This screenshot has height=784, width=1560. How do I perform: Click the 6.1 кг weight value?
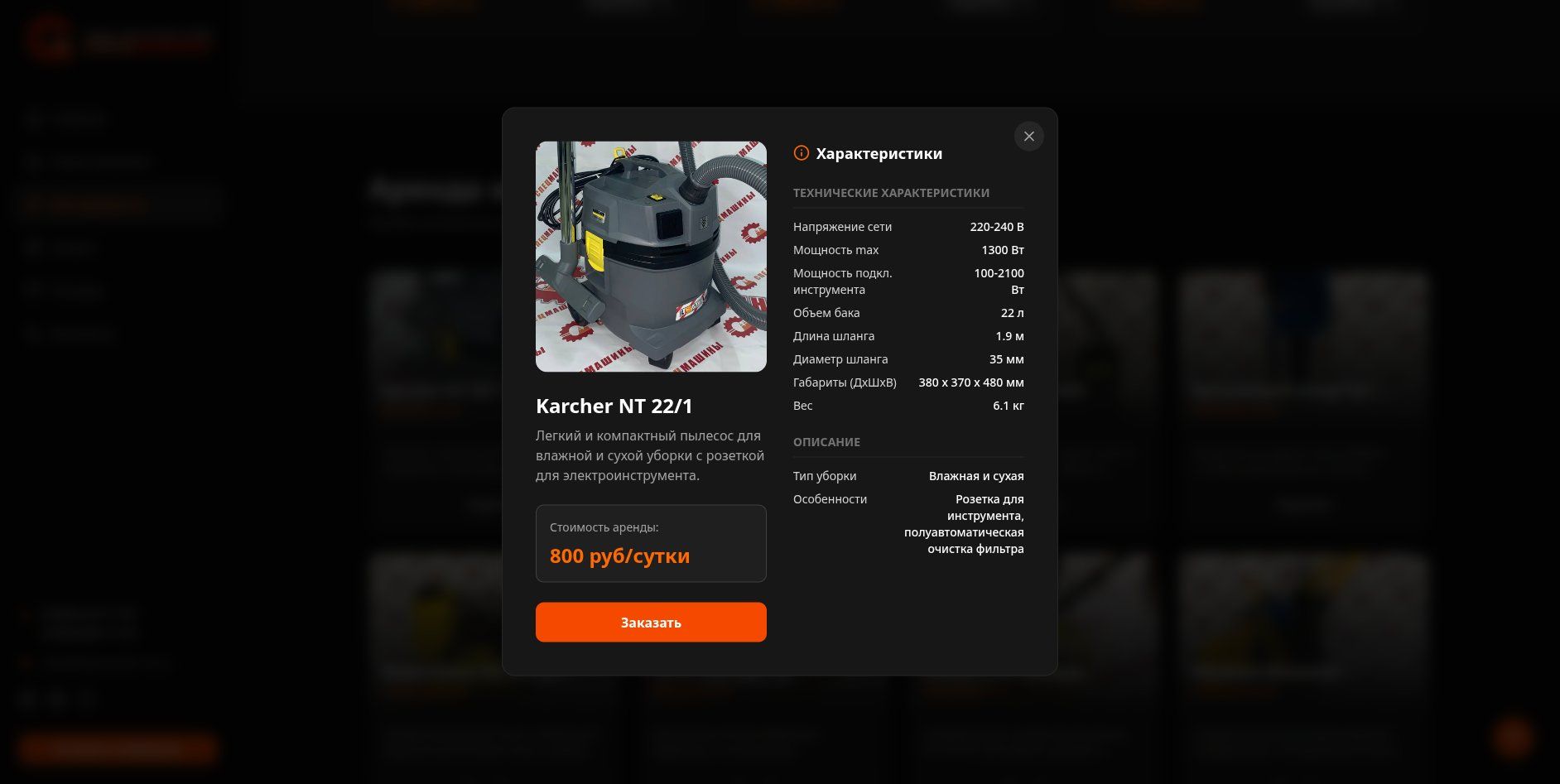point(1009,406)
